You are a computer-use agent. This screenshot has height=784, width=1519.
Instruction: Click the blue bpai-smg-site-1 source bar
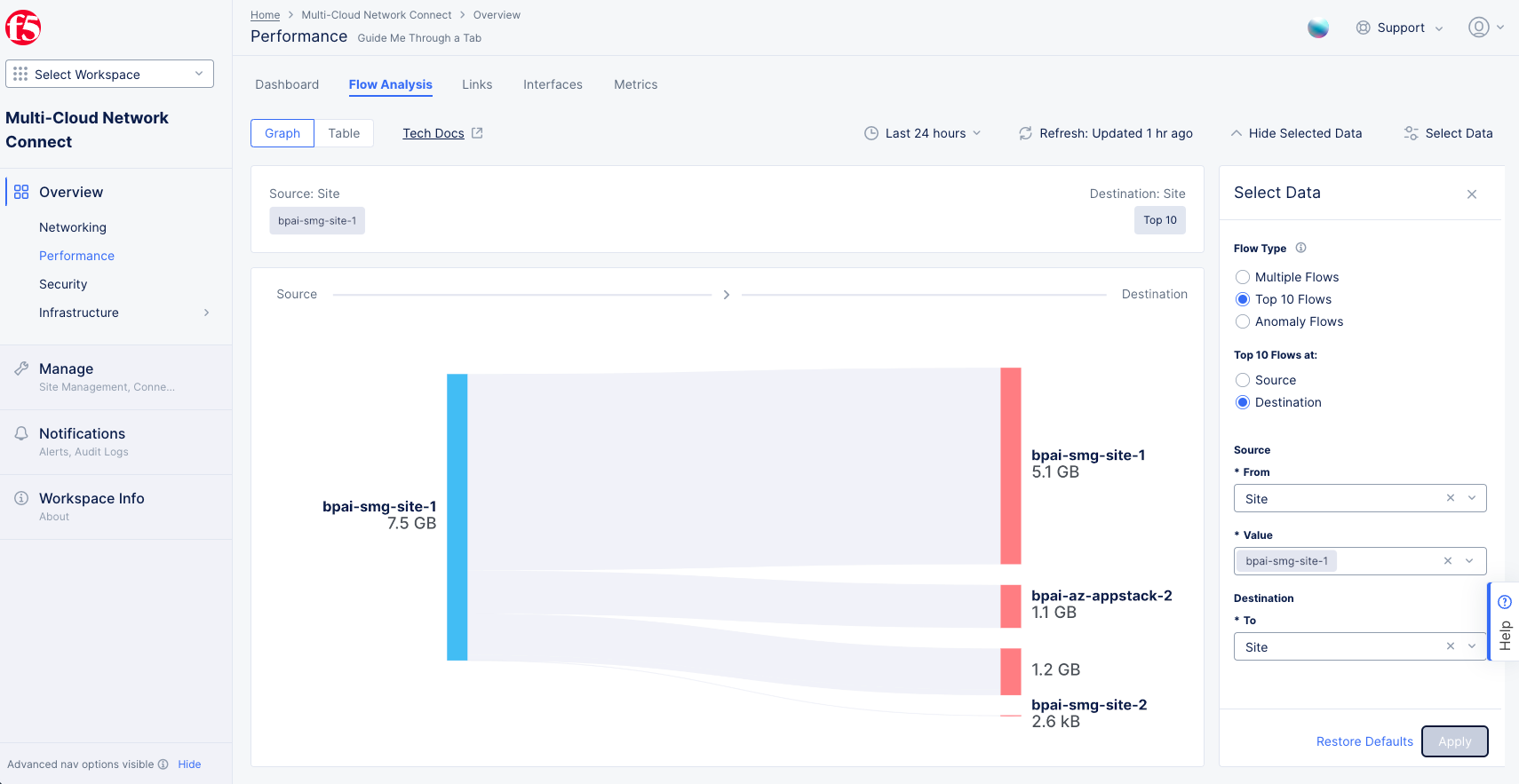457,517
